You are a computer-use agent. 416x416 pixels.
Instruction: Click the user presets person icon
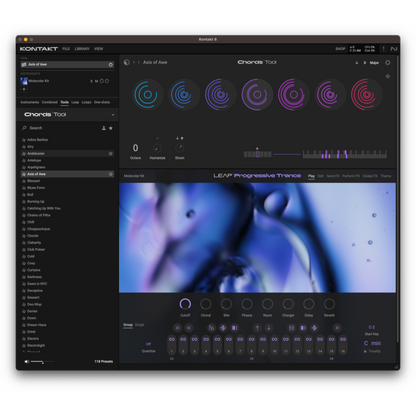[x=104, y=128]
